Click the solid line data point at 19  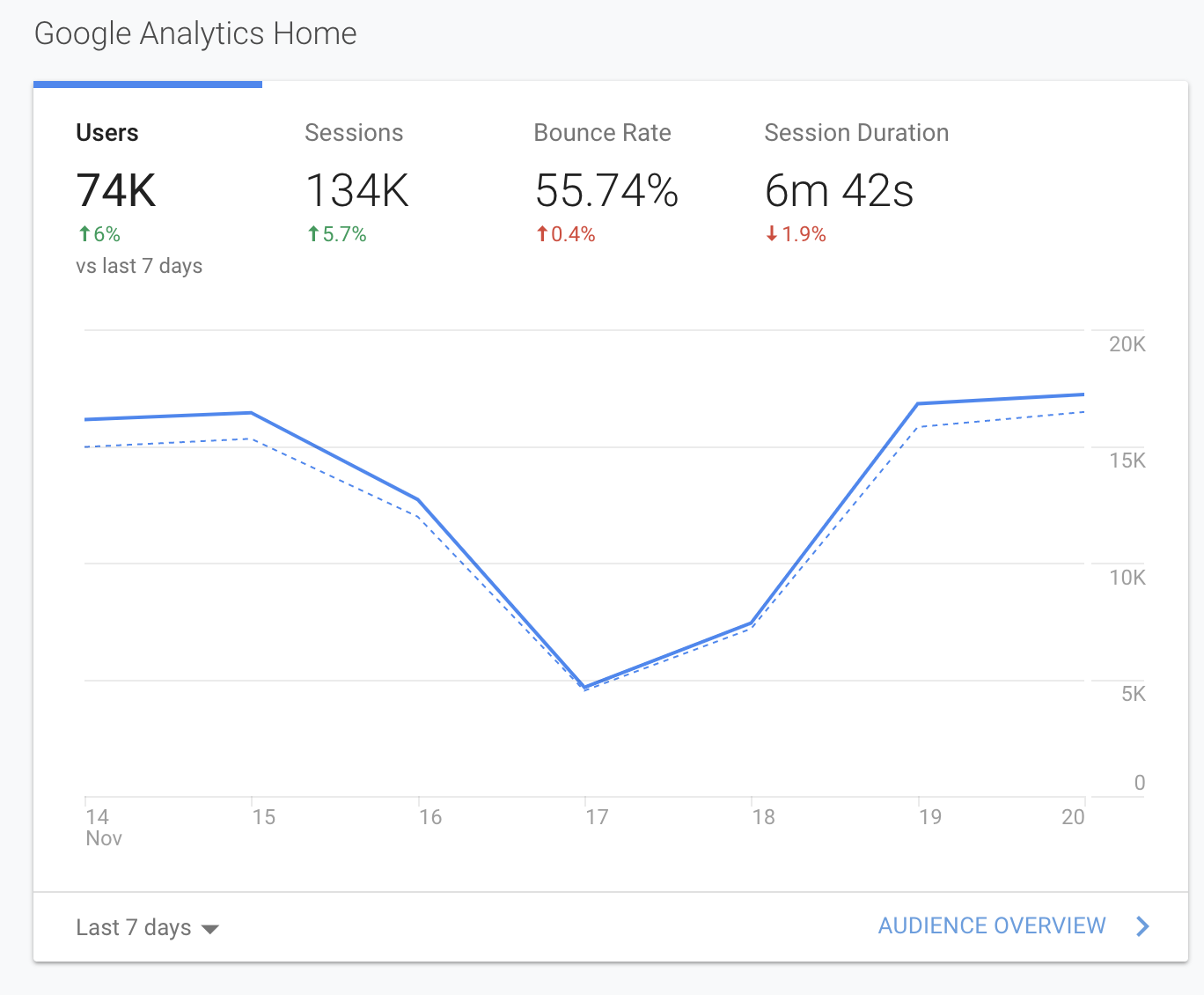[918, 404]
